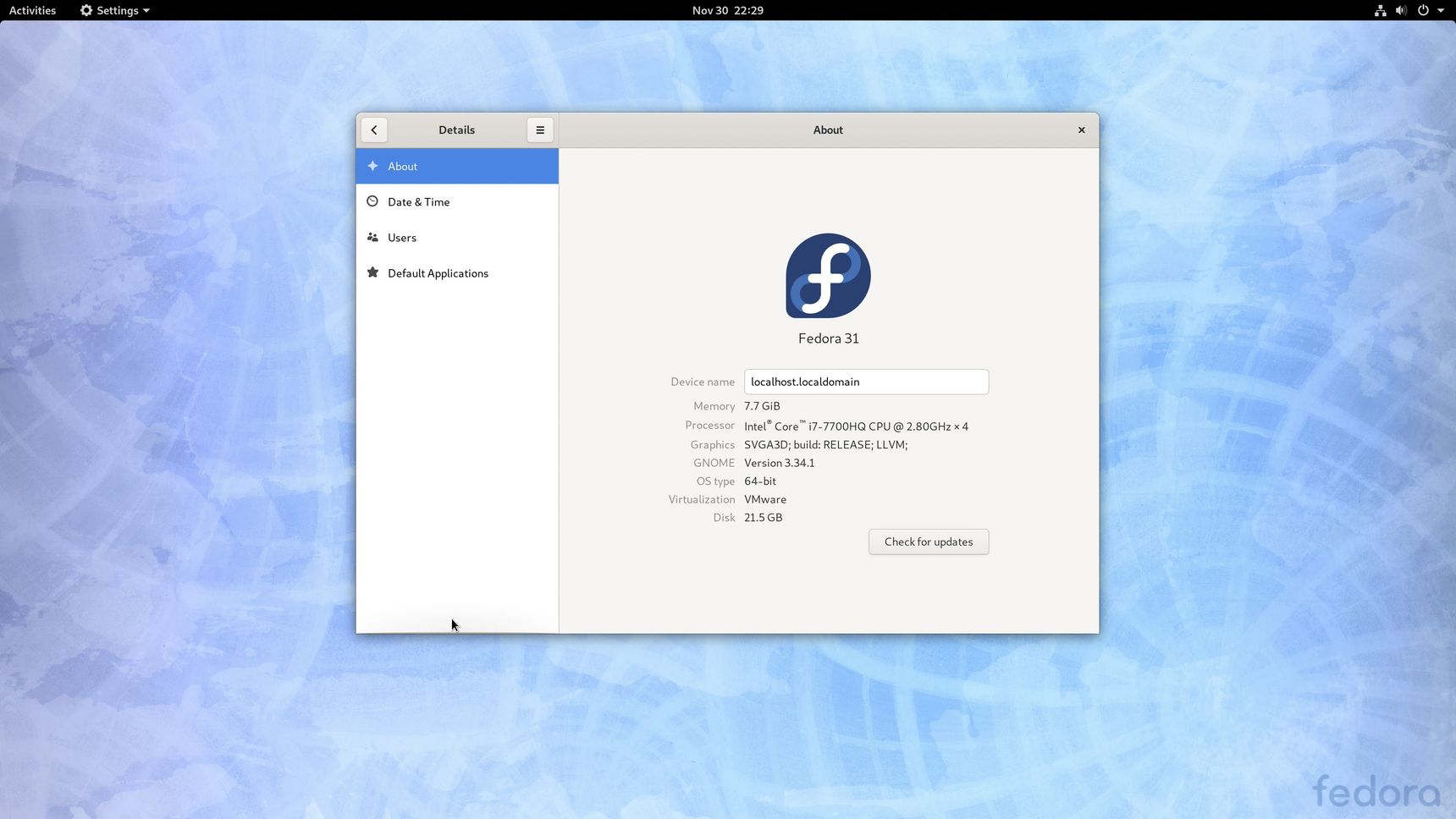Screen dimensions: 1456x819
Task: Click the Memory value 7.7 GiB
Action: (x=762, y=406)
